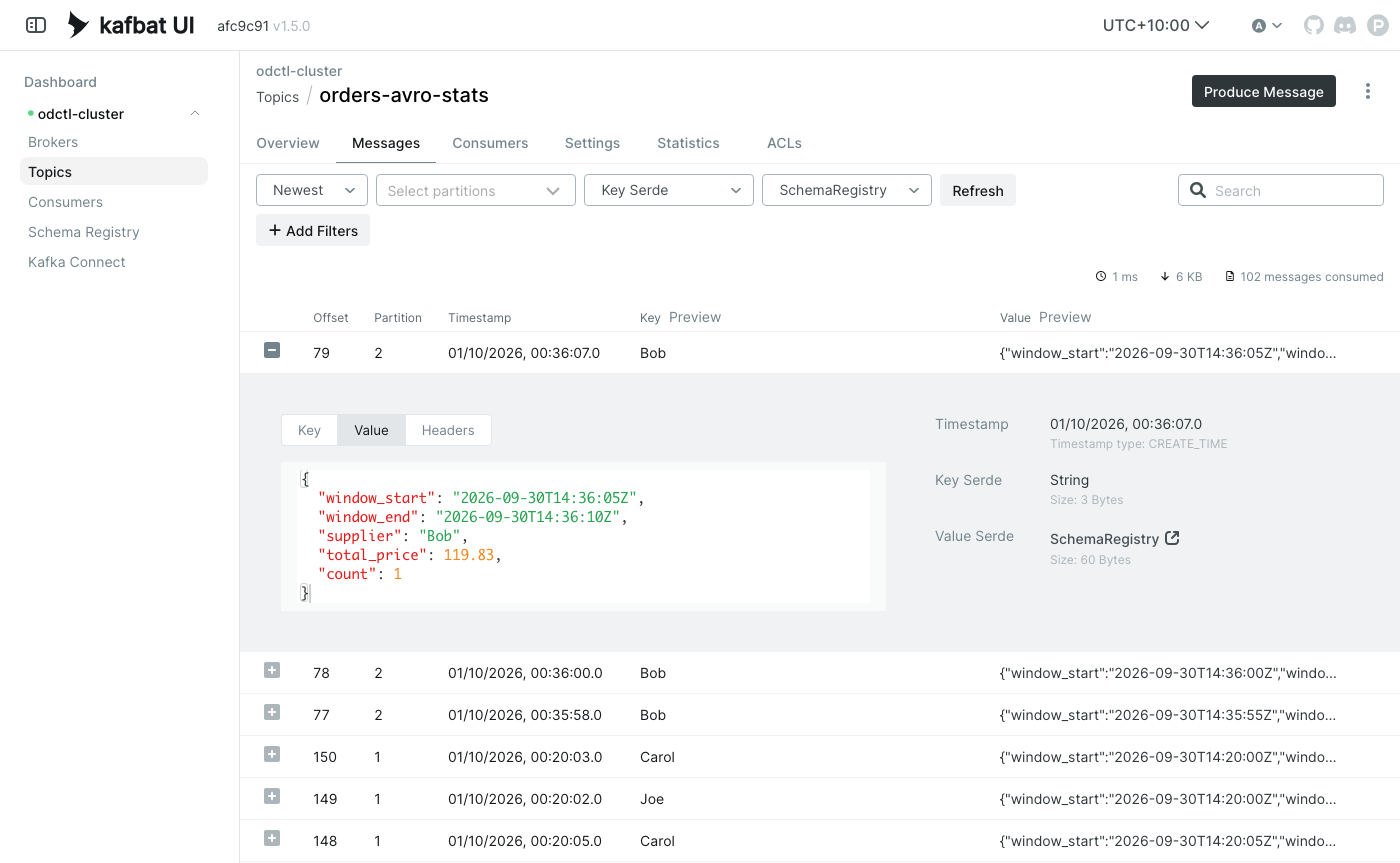
Task: Open the Newest seek mode dropdown
Action: point(312,190)
